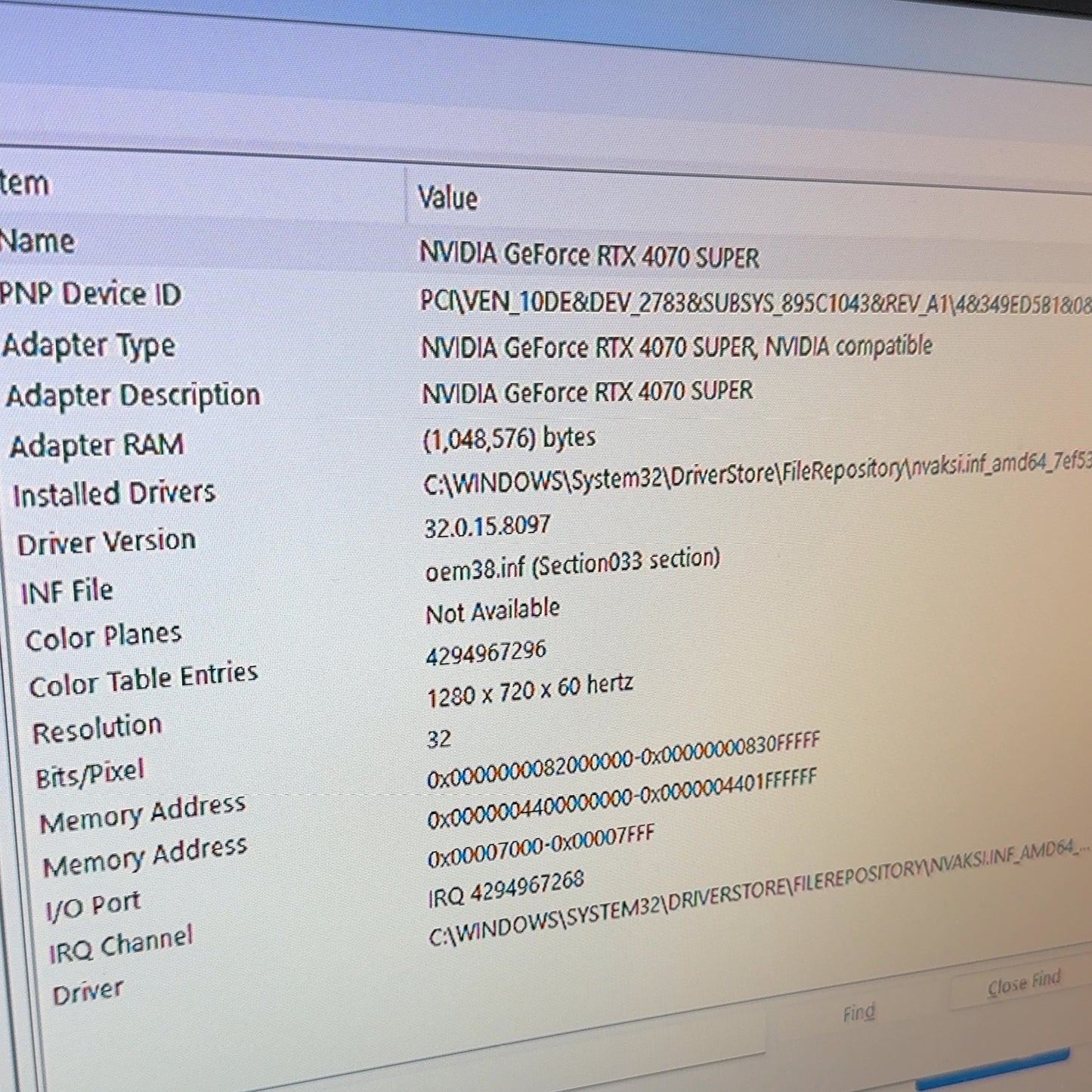Select the 32.0.15.8097 driver version value
Viewport: 1092px width, 1092px height.
[487, 525]
